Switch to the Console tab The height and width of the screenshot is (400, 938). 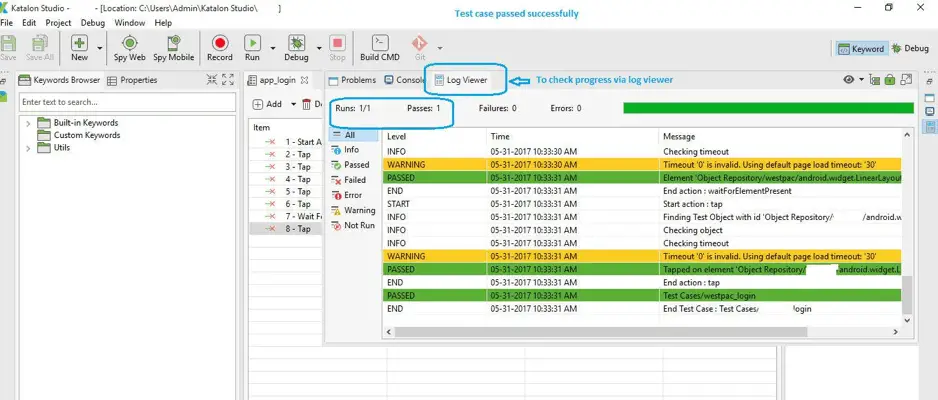click(404, 80)
